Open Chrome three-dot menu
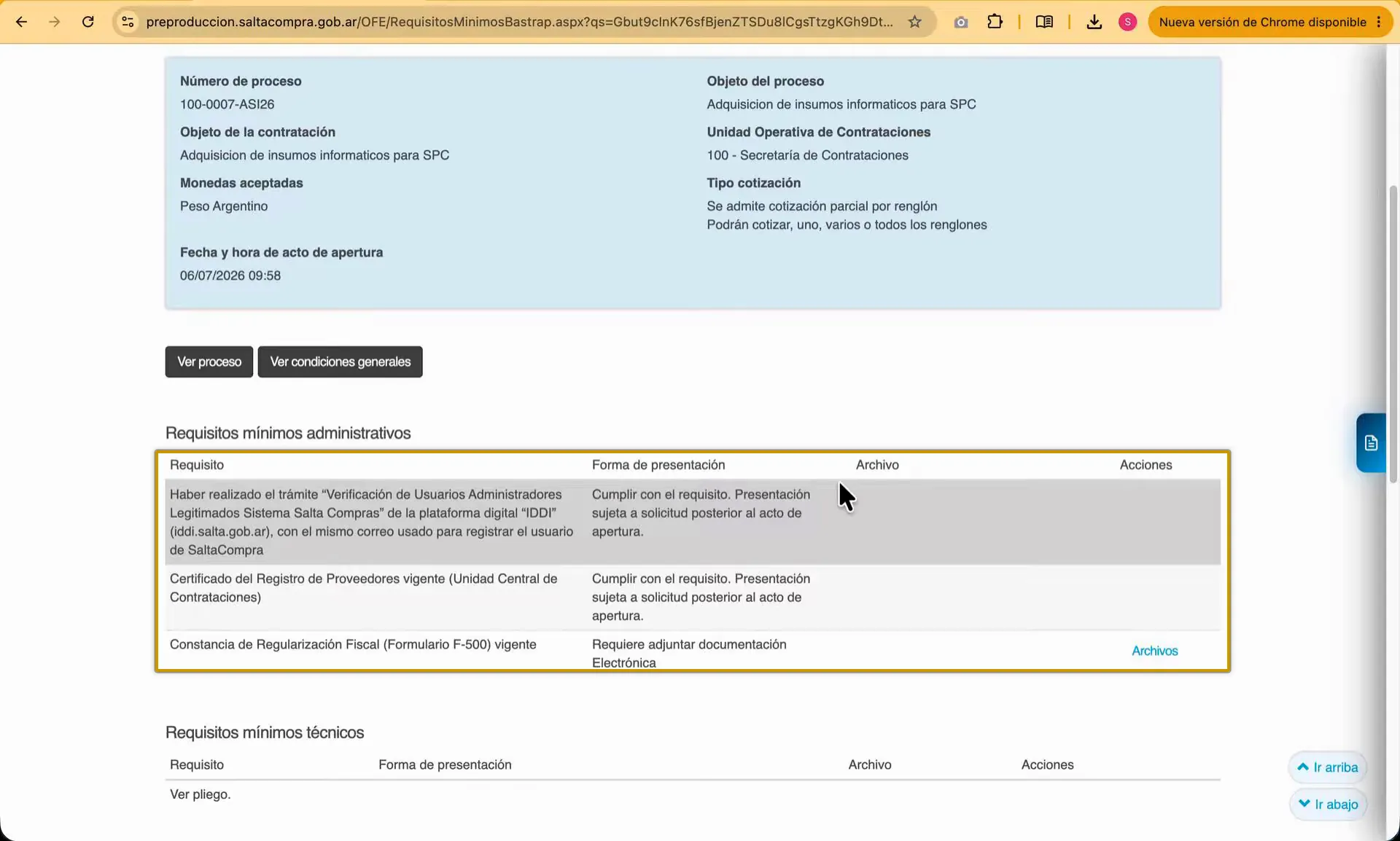1400x841 pixels. click(1379, 22)
